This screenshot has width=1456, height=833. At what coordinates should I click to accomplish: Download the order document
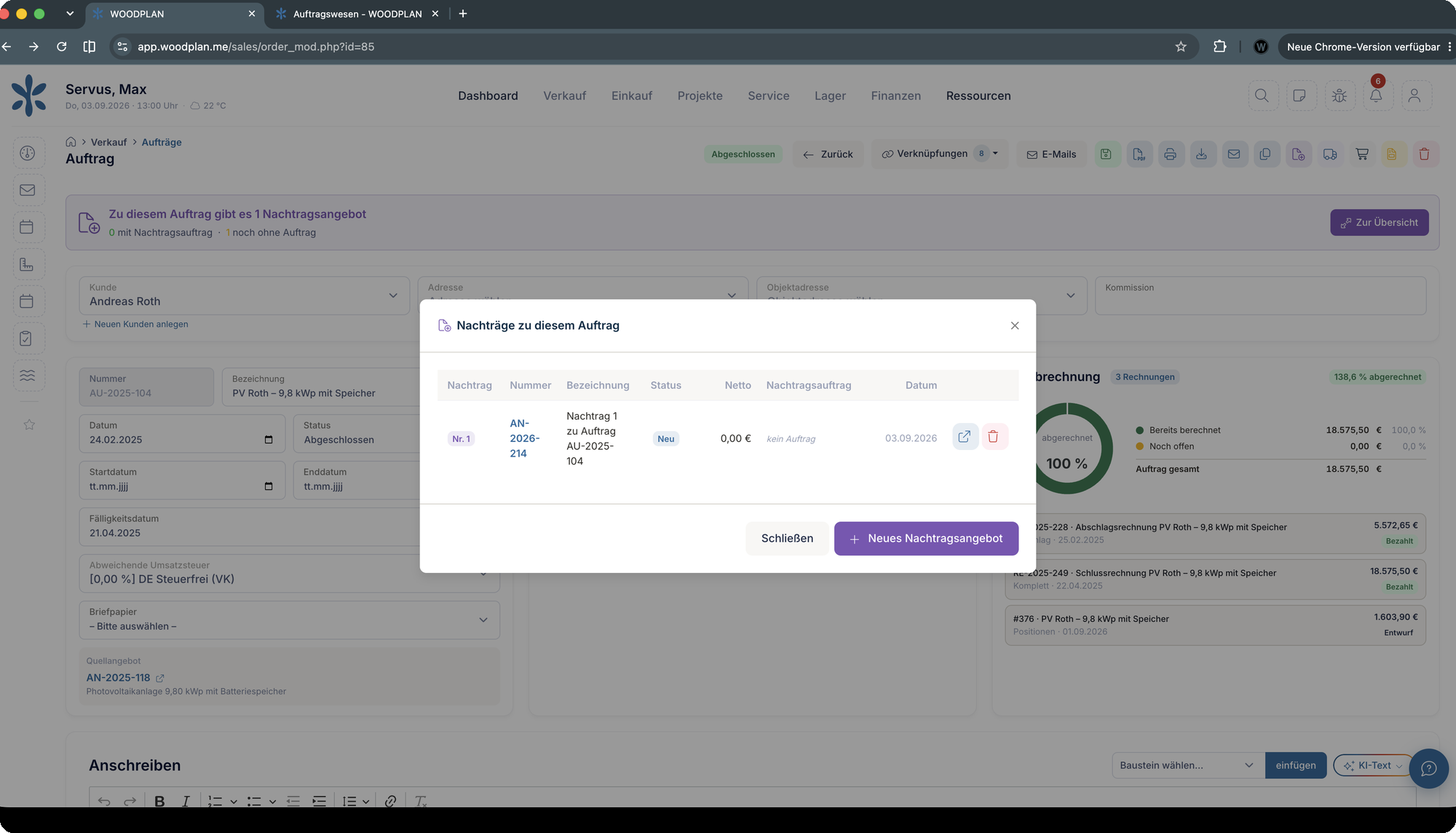pyautogui.click(x=1202, y=154)
